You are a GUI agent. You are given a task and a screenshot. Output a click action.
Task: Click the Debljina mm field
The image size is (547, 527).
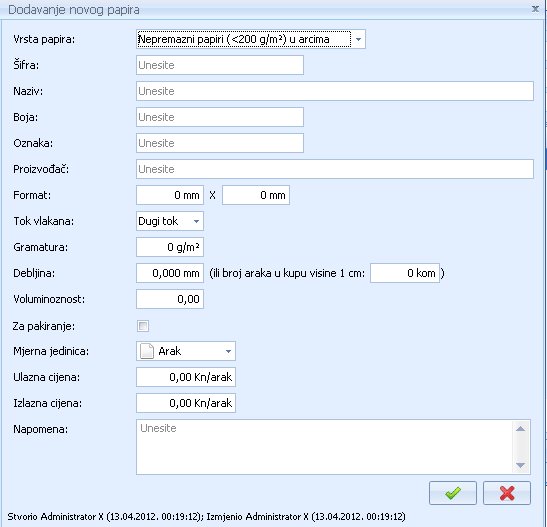(170, 273)
